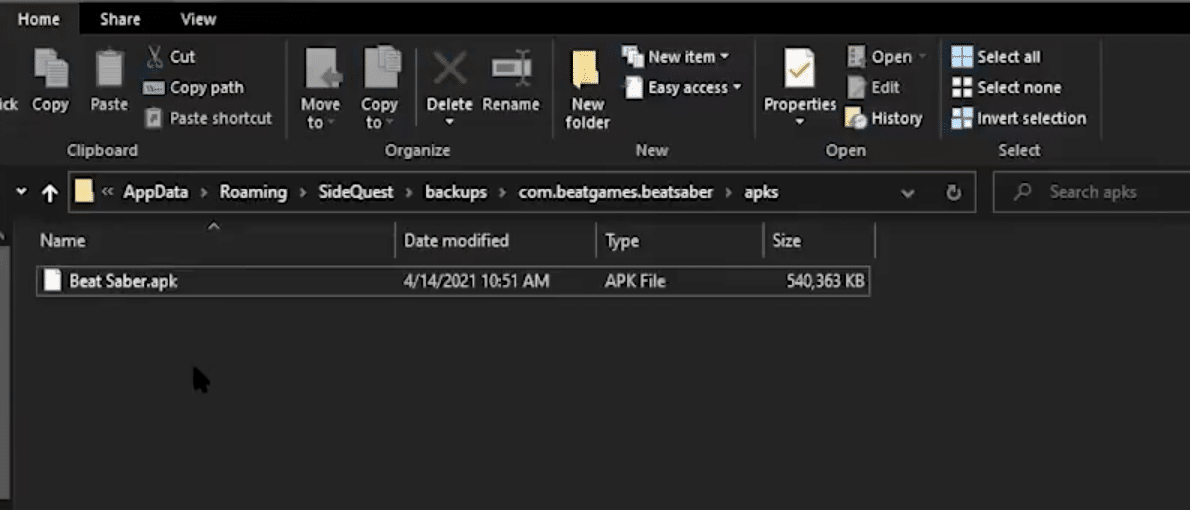
Task: Click the 4/14/2021 10:51 AM date cell
Action: tap(476, 282)
